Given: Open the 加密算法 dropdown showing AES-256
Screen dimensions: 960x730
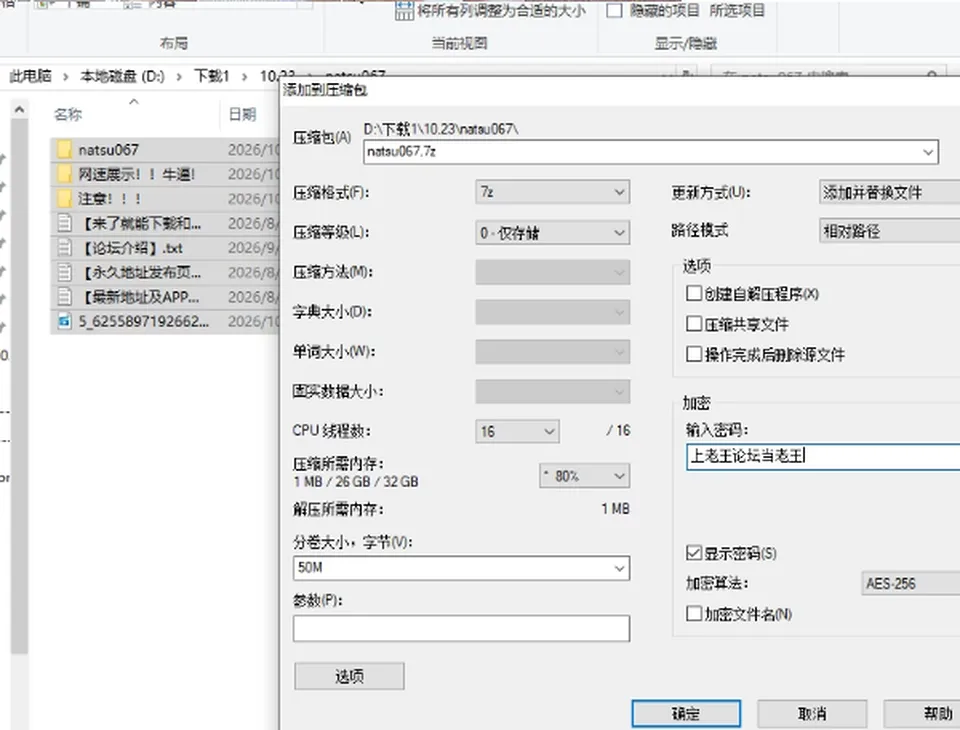Looking at the screenshot, I should 910,583.
